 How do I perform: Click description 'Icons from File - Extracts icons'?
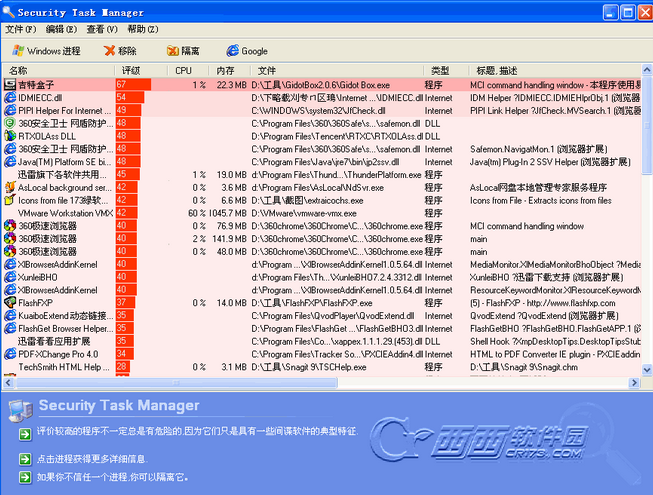click(541, 201)
